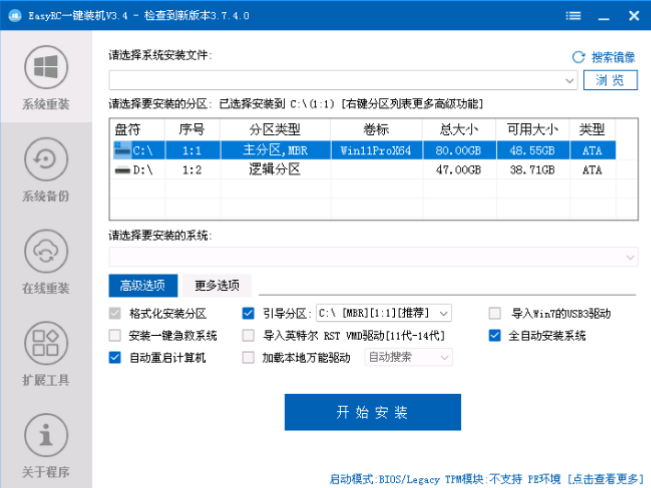This screenshot has width=651, height=488.
Task: Sort by the 分区类型 column header
Action: pos(275,130)
